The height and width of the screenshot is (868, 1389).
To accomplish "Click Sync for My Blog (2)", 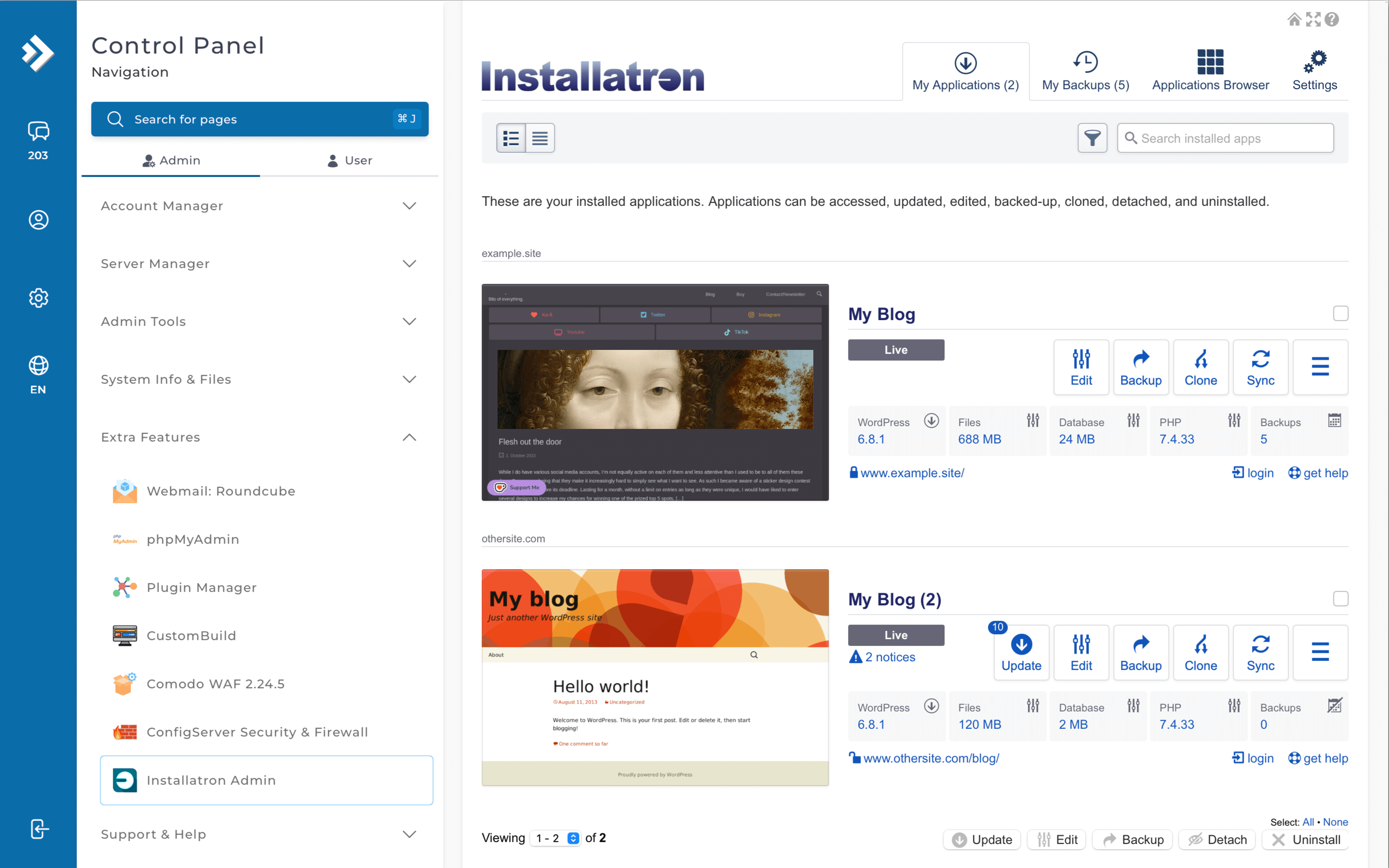I will (1260, 653).
